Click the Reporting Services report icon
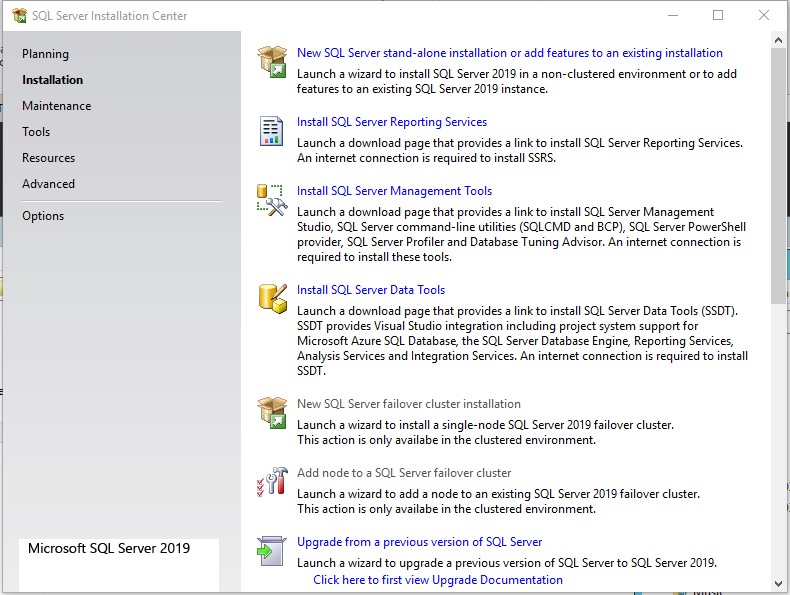This screenshot has width=790, height=595. coord(271,130)
